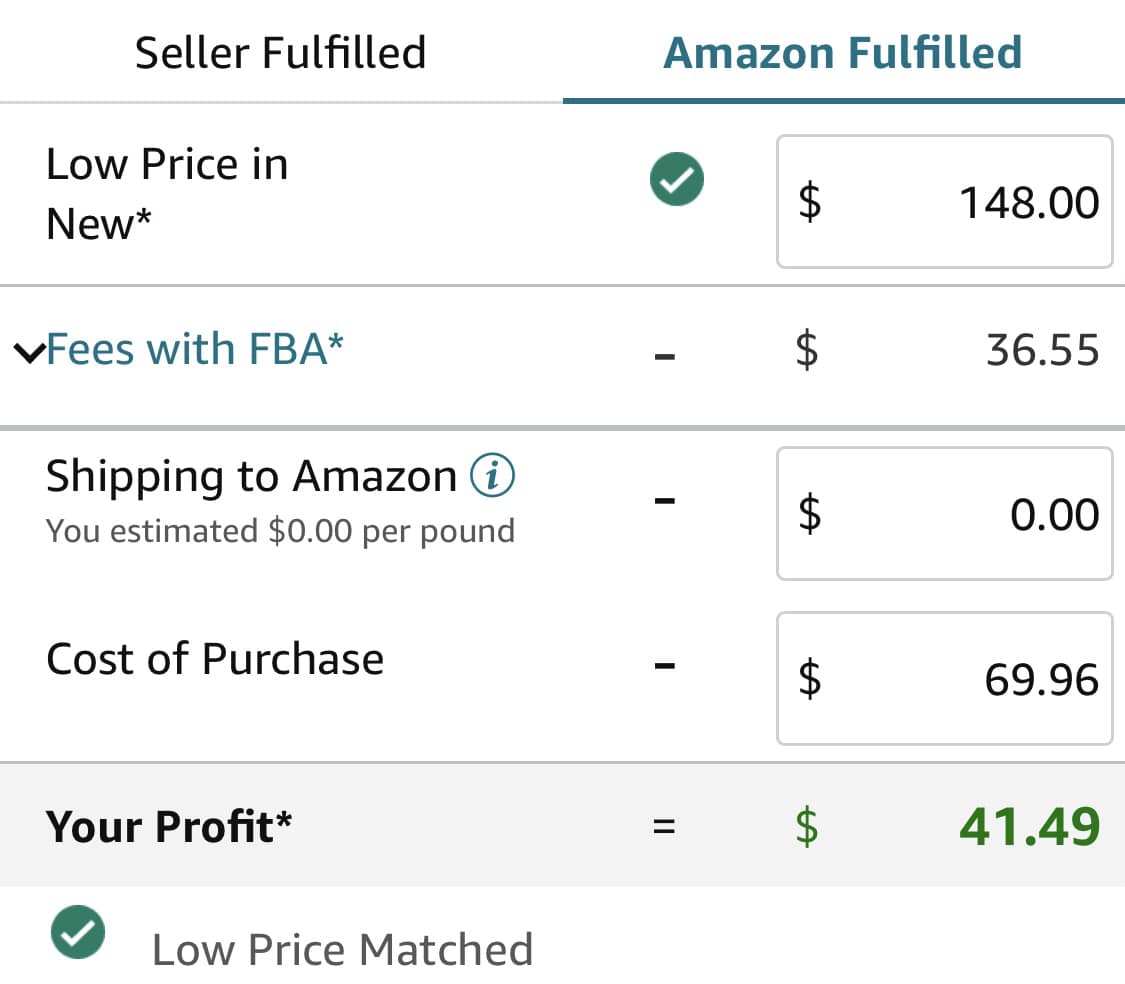Click the Your Profit label
1125x984 pixels.
point(169,826)
